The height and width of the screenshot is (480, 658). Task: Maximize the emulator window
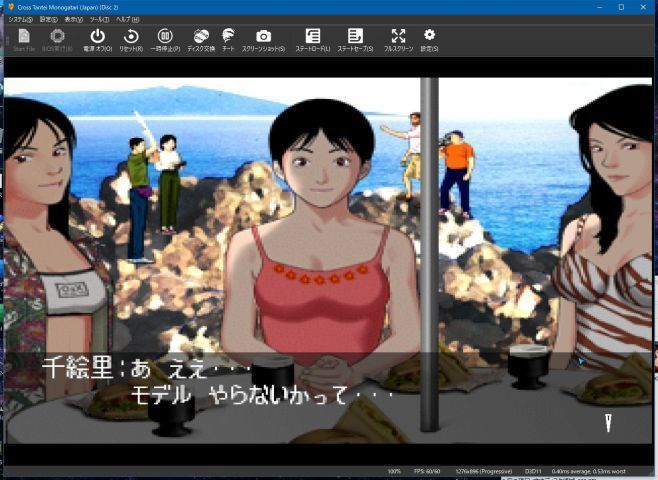pyautogui.click(x=621, y=7)
